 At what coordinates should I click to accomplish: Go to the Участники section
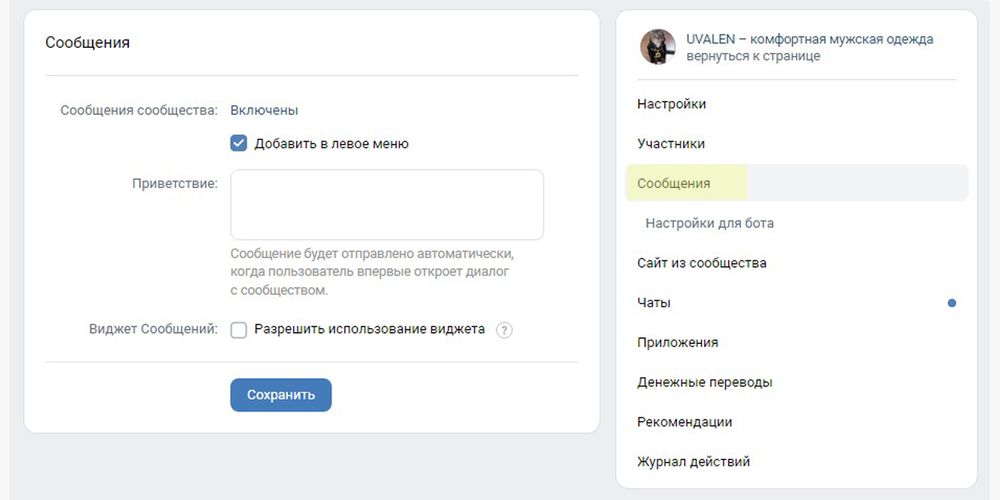[x=671, y=144]
